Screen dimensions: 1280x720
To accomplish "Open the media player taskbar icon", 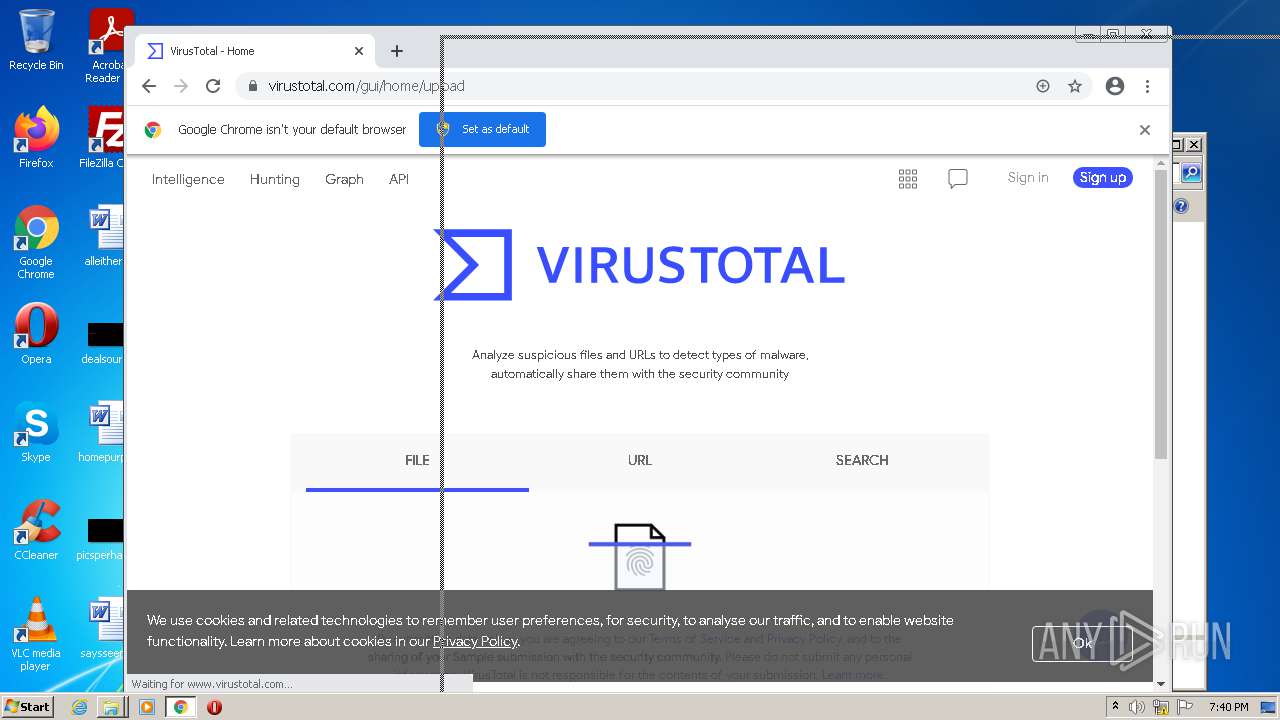I will pyautogui.click(x=147, y=707).
